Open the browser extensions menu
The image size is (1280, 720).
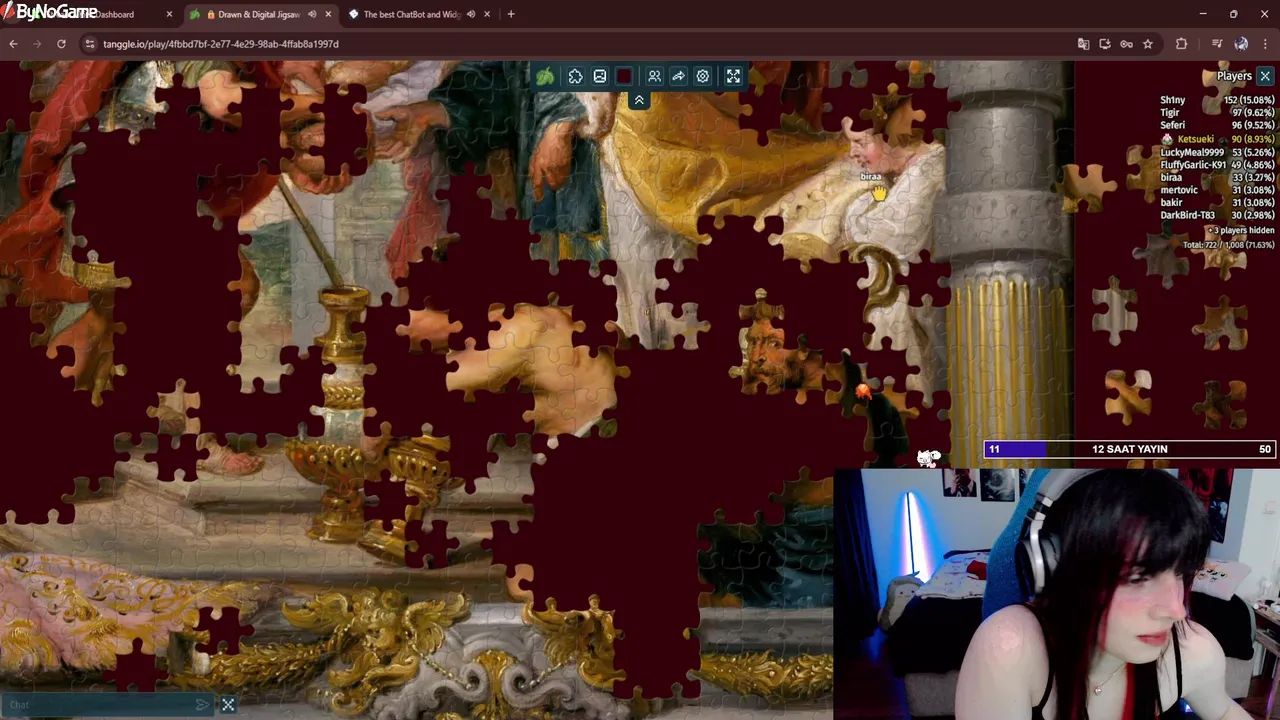point(1182,44)
